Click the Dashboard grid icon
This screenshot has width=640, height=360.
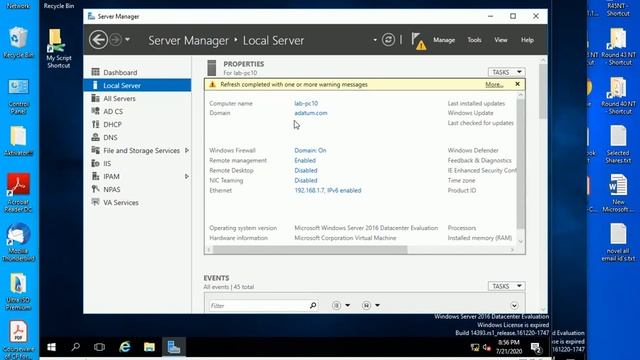tap(96, 72)
